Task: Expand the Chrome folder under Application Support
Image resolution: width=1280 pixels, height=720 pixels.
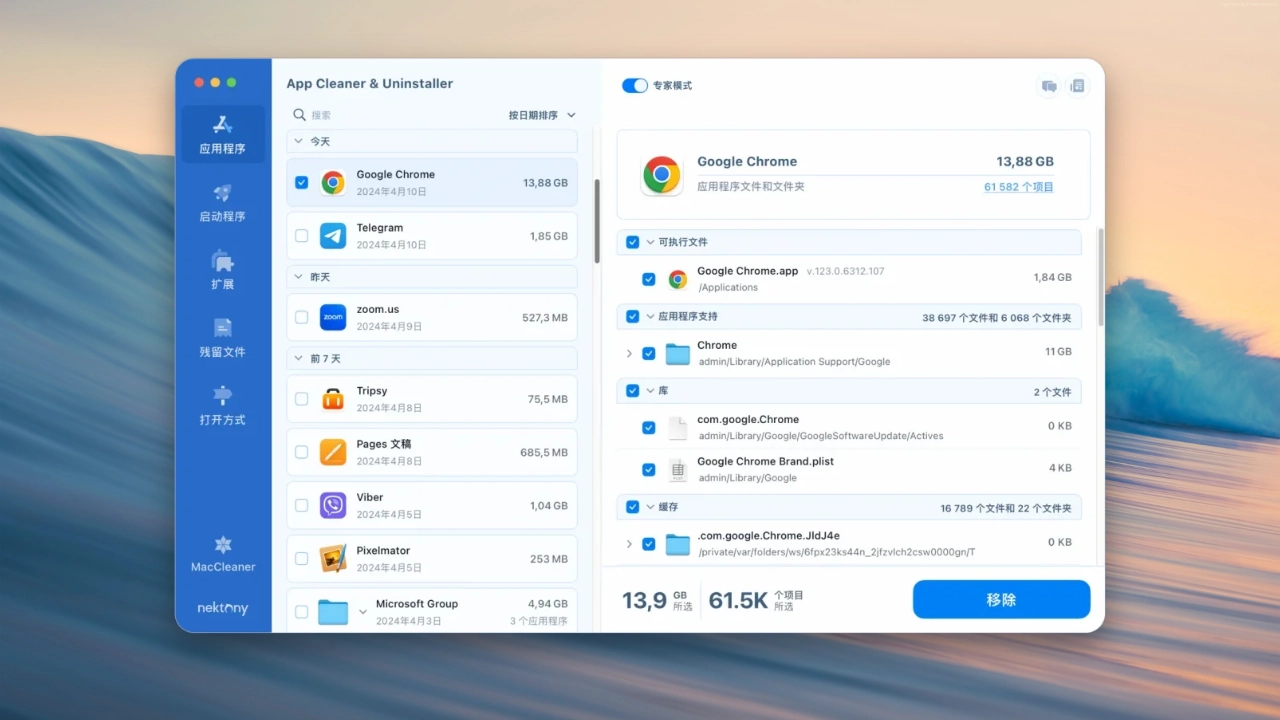Action: coord(629,353)
